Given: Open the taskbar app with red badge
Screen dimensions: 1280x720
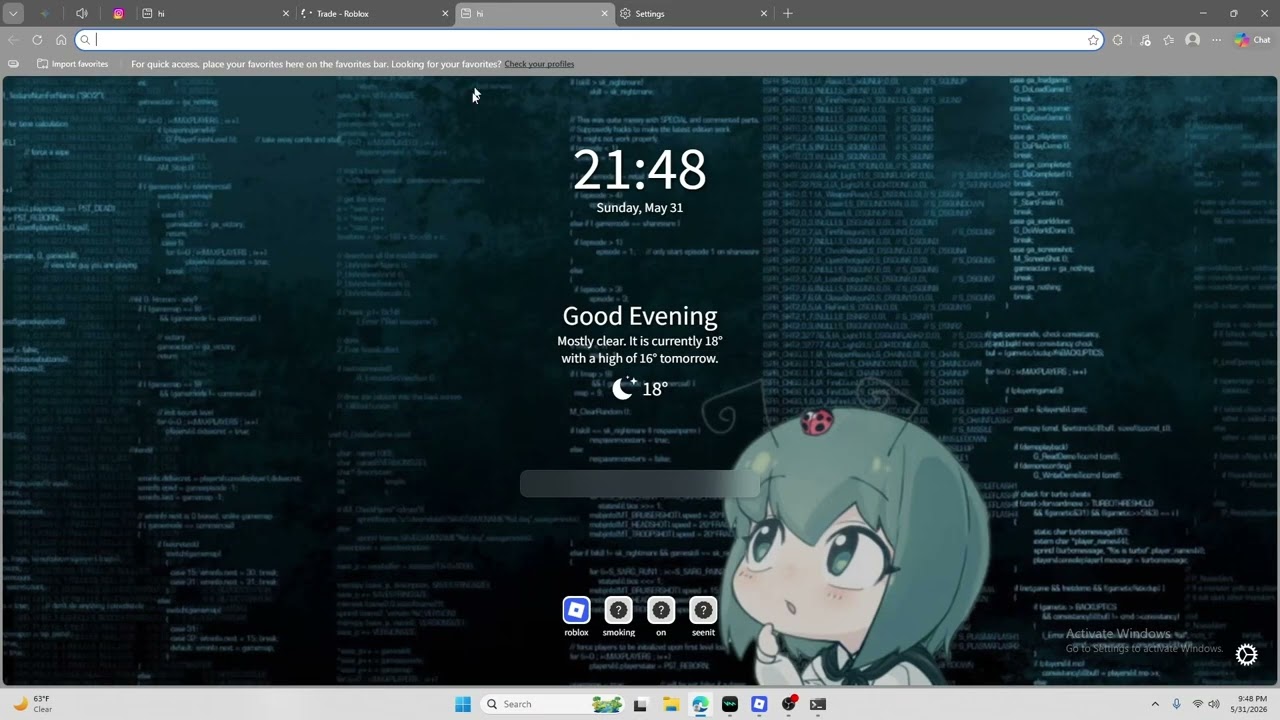Looking at the screenshot, I should [x=789, y=704].
